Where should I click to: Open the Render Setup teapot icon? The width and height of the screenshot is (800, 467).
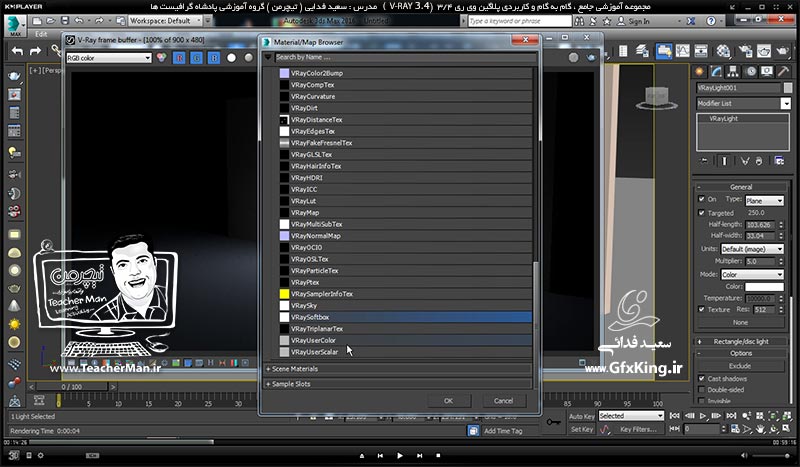[745, 51]
